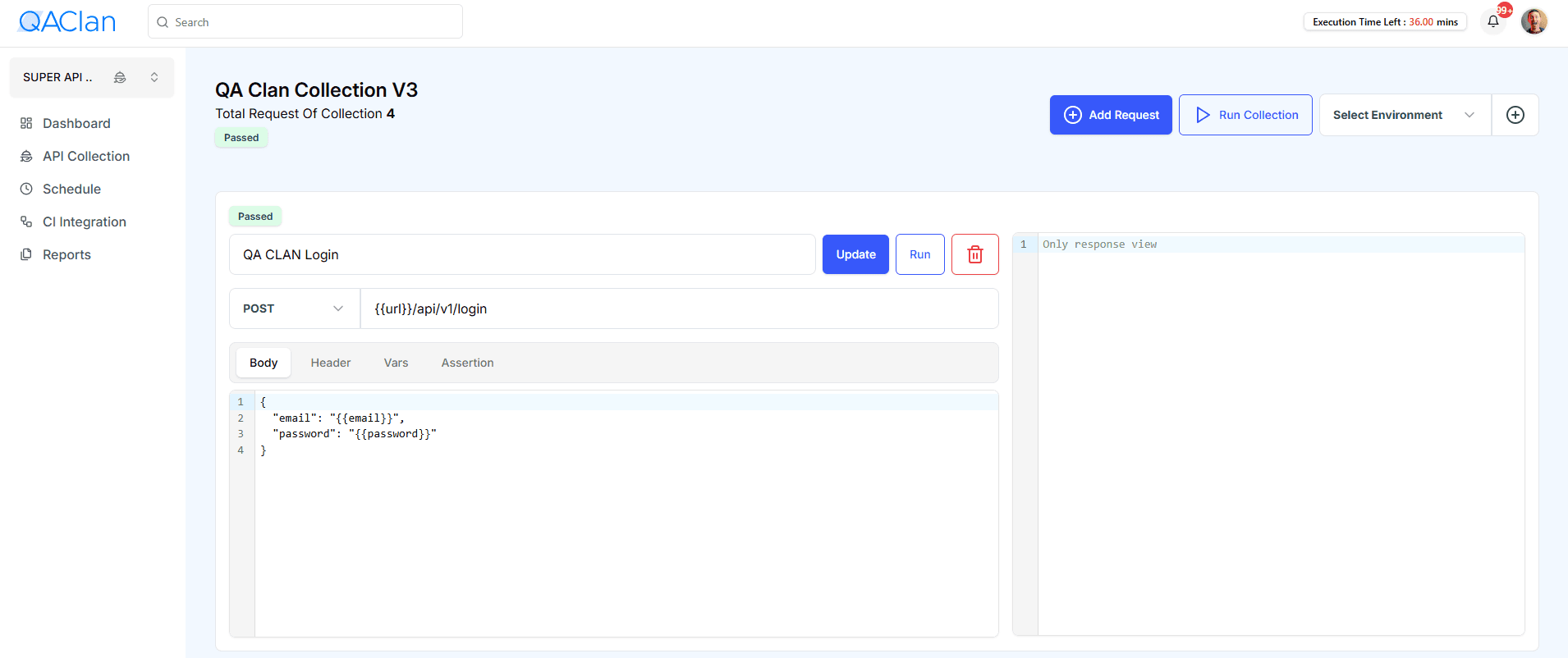Run the QA CLAN Login request

(x=920, y=254)
